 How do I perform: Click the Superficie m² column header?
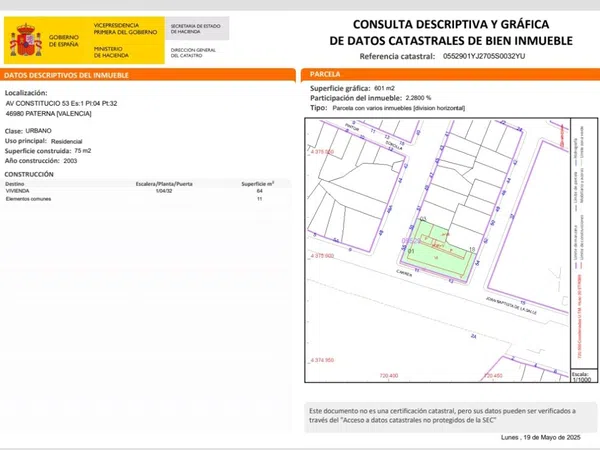point(259,184)
